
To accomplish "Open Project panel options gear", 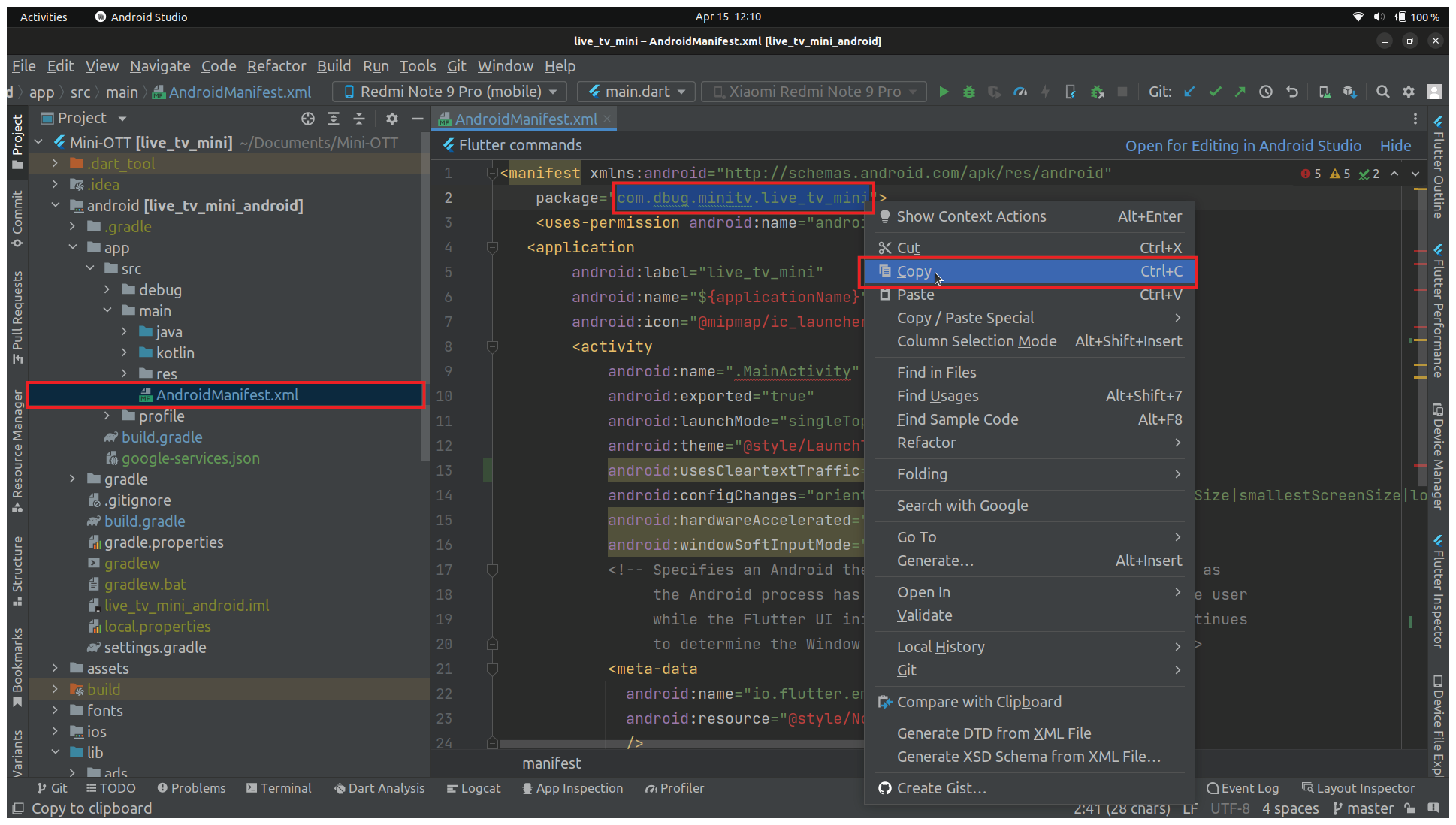I will 392,119.
